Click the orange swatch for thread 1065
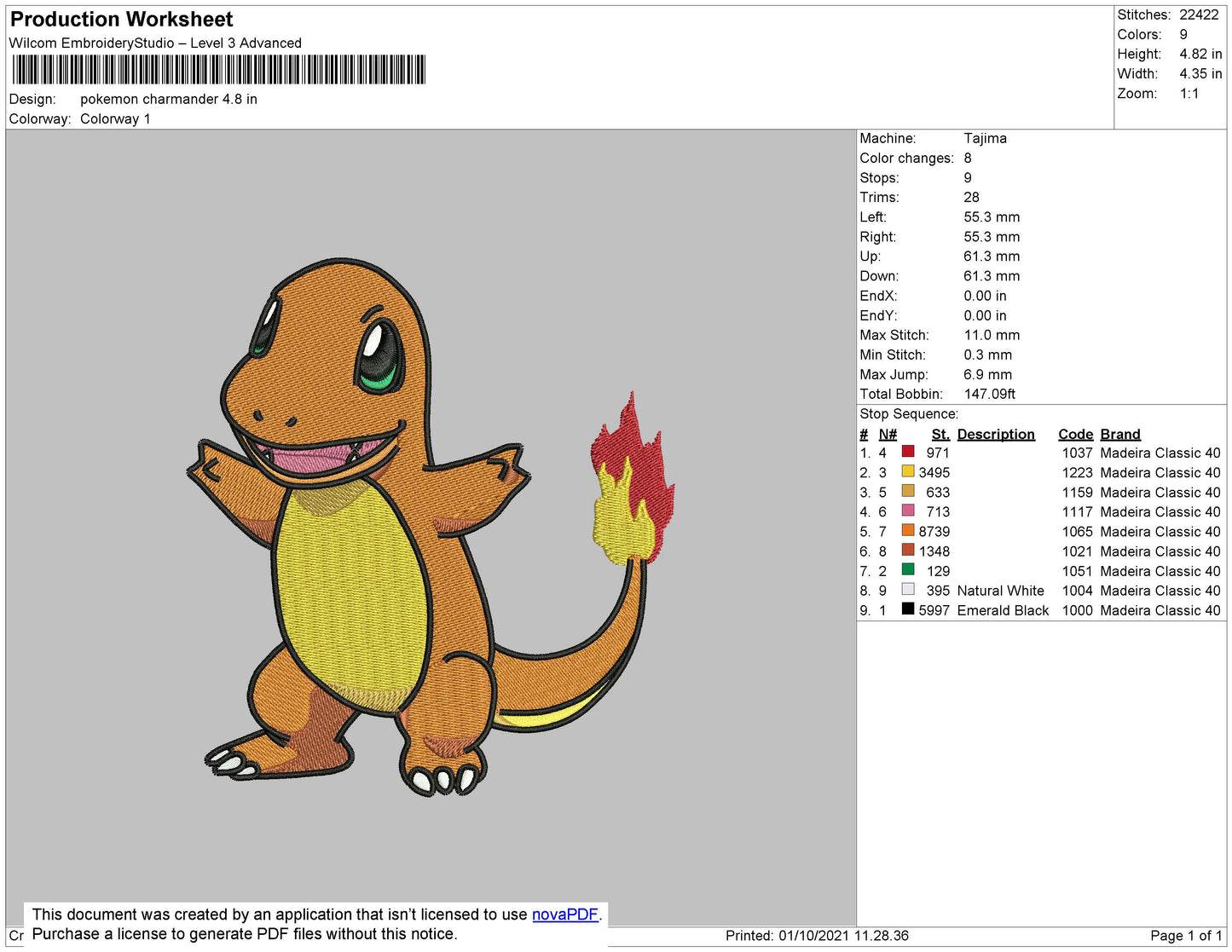 (x=908, y=530)
